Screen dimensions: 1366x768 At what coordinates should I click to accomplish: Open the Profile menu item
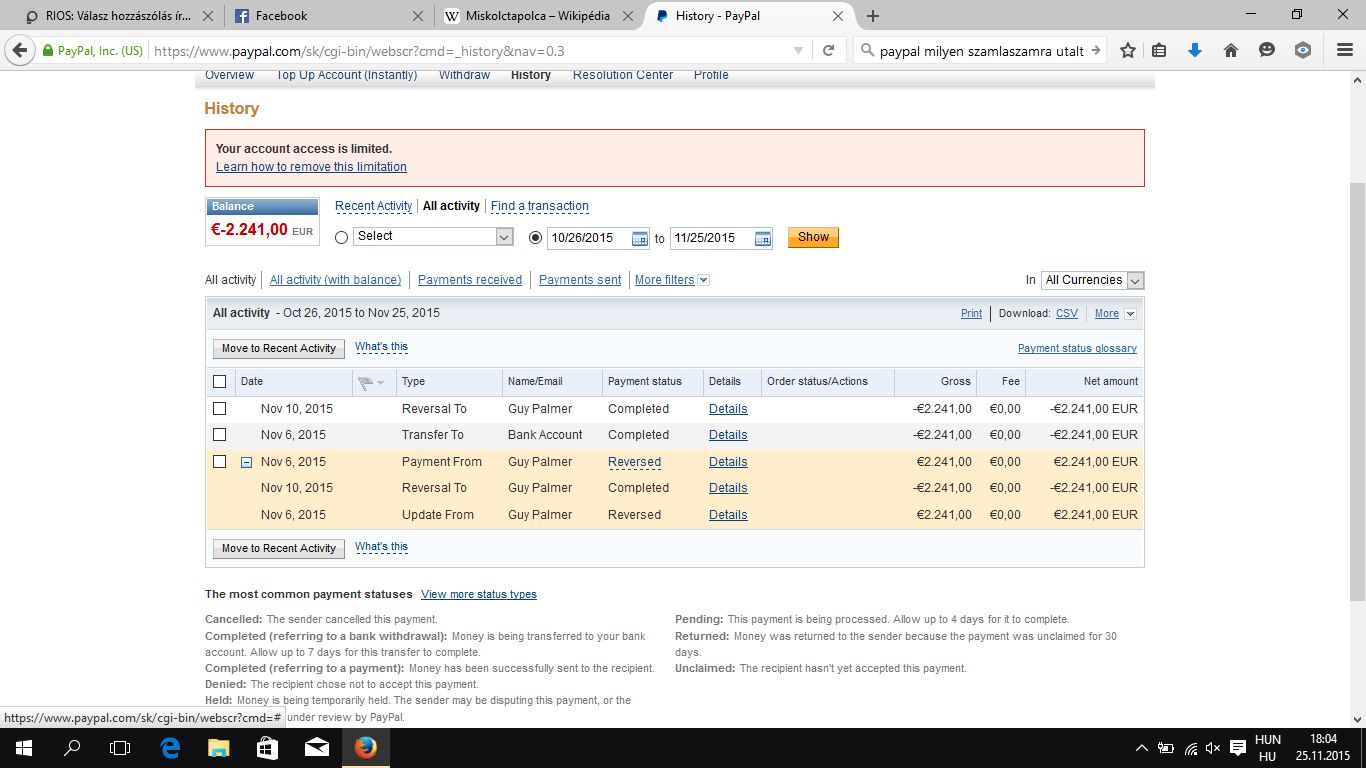tap(711, 75)
